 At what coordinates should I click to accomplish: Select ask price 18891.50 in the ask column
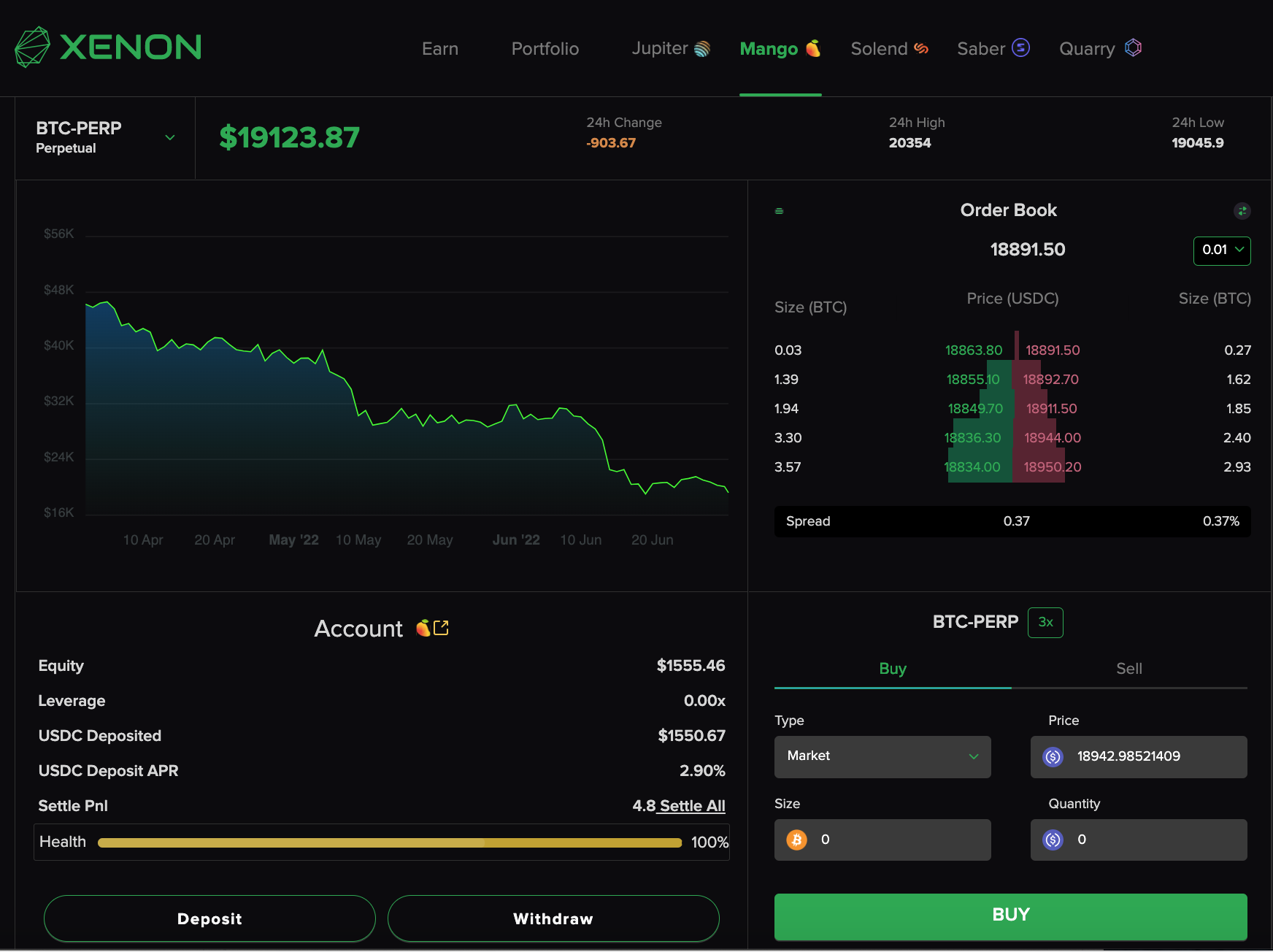point(1053,350)
